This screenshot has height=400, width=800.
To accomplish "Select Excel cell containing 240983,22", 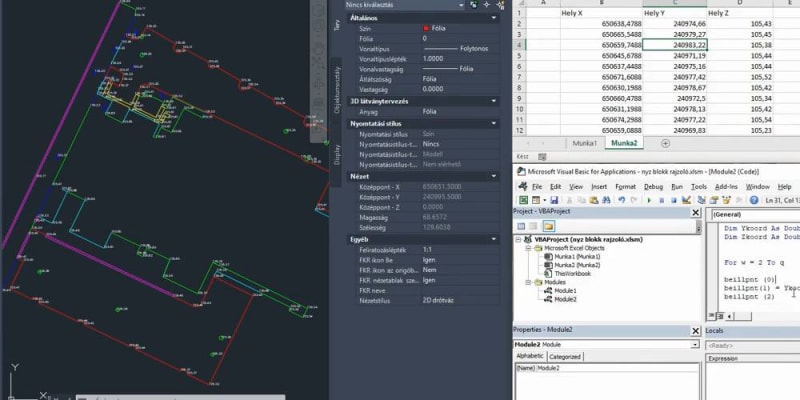I will point(674,45).
